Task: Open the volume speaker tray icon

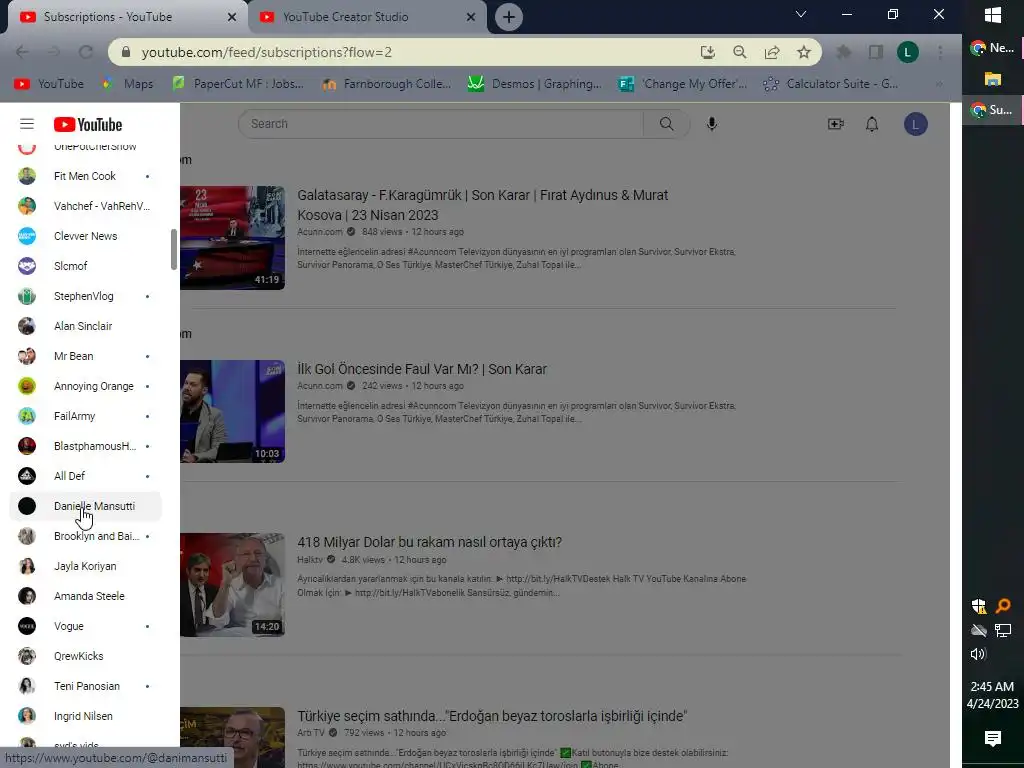Action: tap(978, 654)
